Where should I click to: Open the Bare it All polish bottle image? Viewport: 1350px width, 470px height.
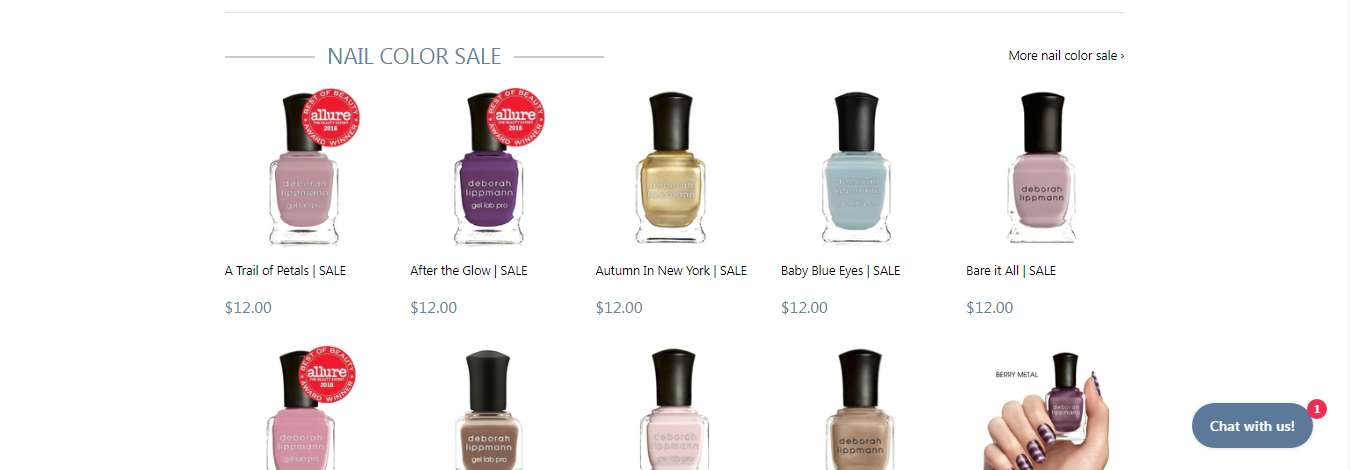point(1044,170)
